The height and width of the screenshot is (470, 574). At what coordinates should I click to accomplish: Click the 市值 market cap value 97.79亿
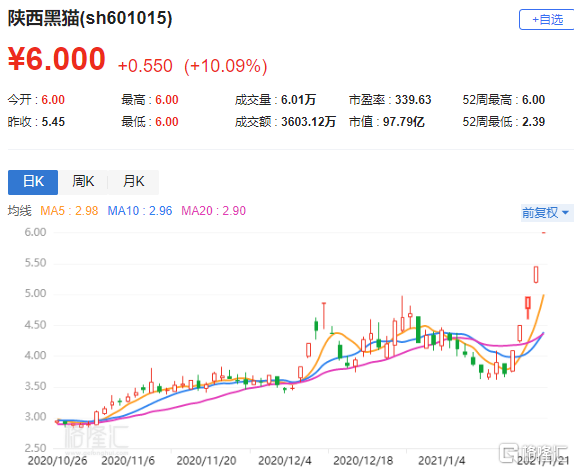click(404, 122)
